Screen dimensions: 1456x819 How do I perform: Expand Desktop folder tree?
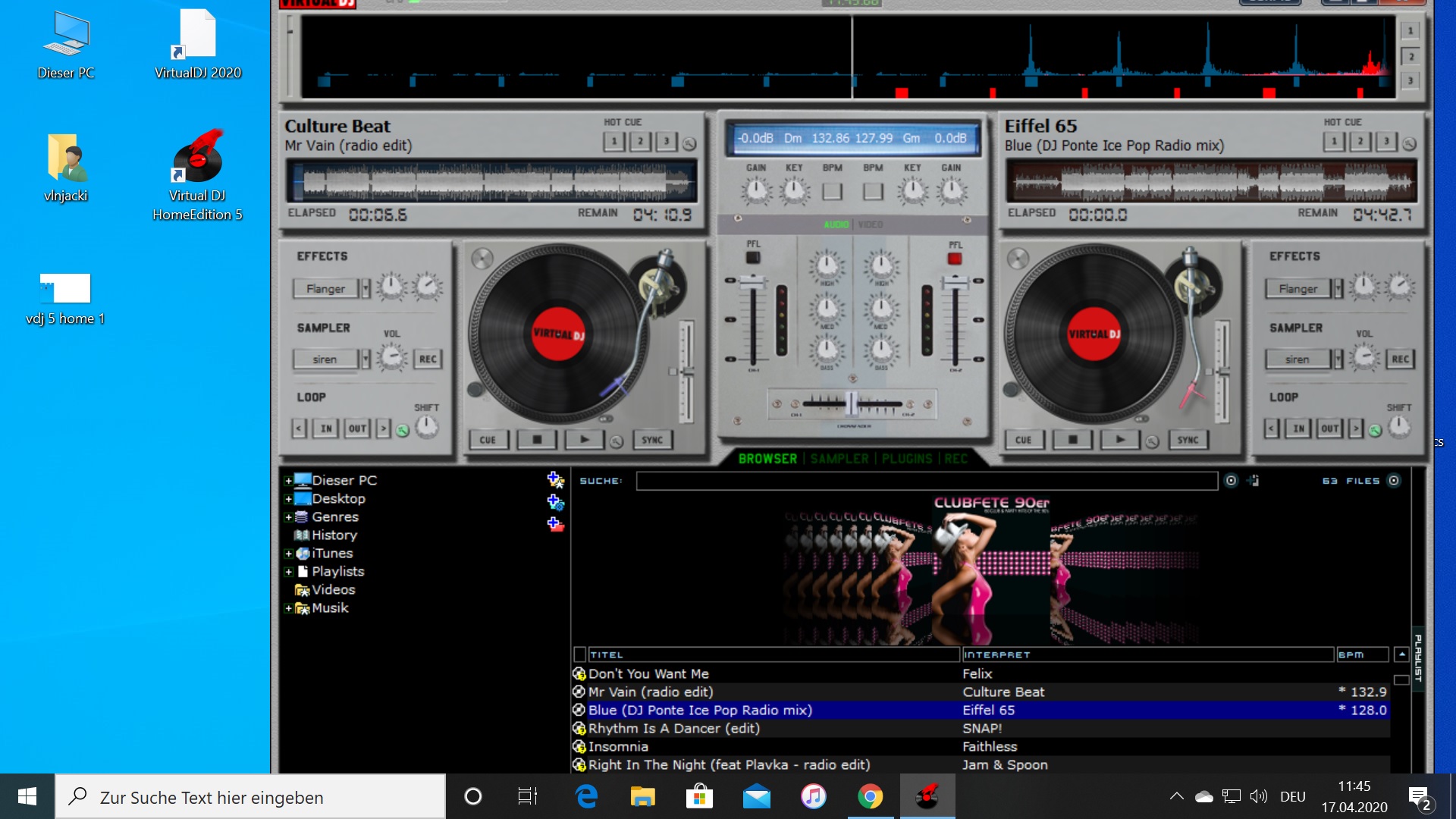point(288,499)
